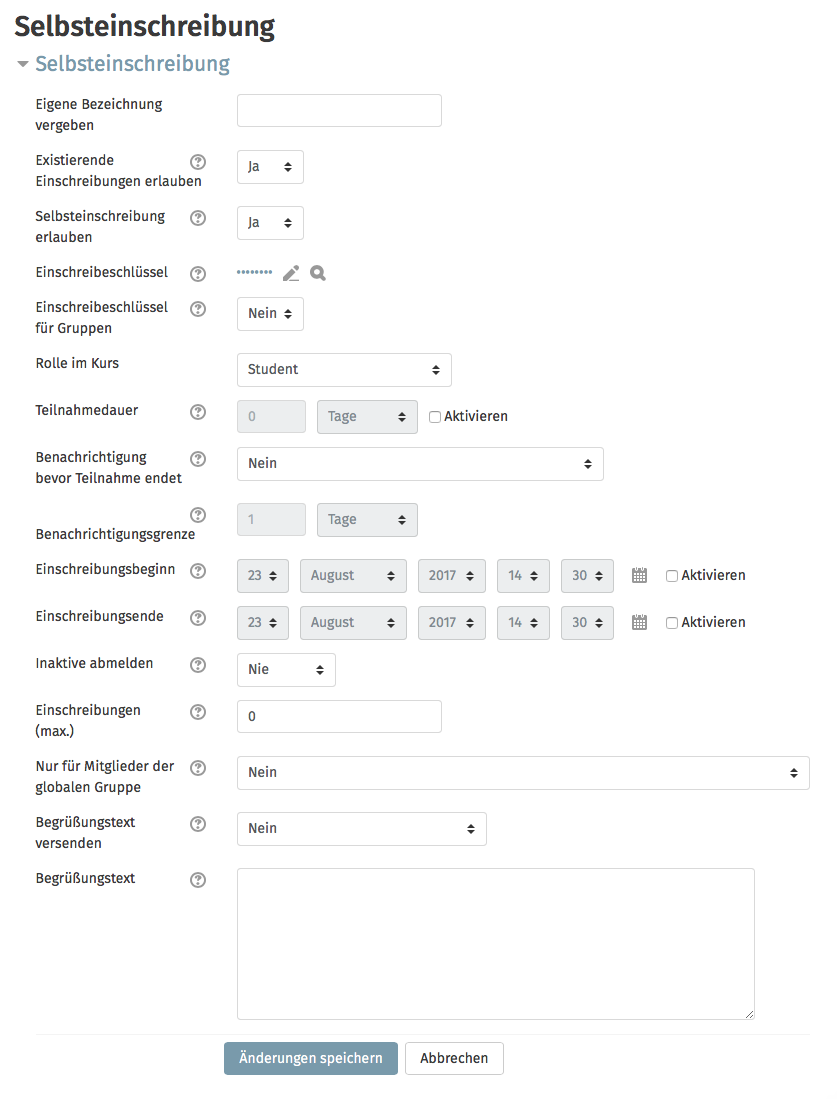Open the calendar picker for Einschreibungsende

click(x=639, y=622)
